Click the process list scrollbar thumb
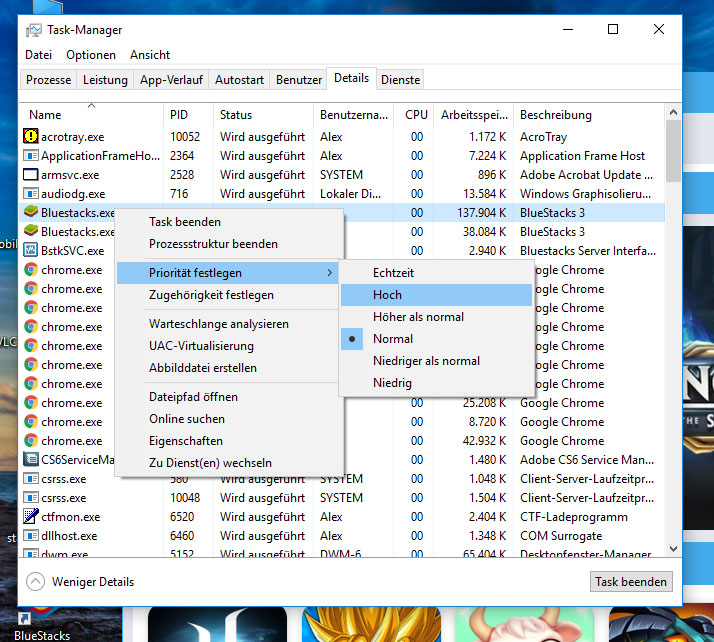Viewport: 714px width, 642px height. tap(673, 151)
